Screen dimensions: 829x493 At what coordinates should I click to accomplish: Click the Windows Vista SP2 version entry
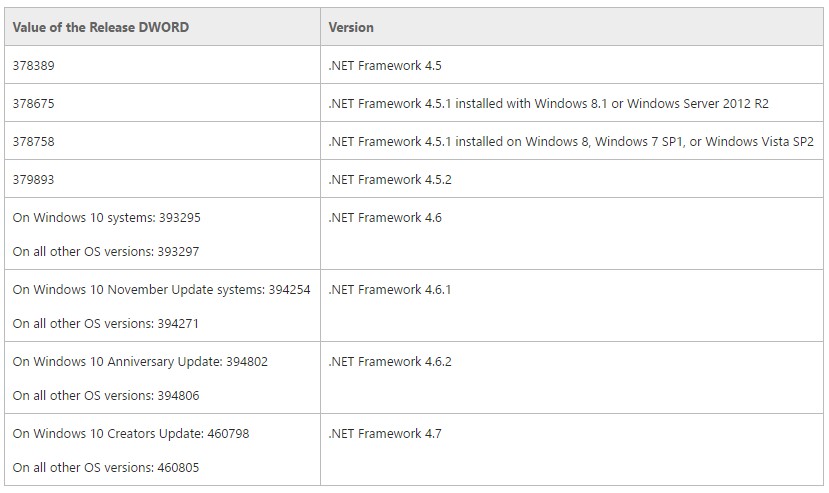tap(571, 141)
